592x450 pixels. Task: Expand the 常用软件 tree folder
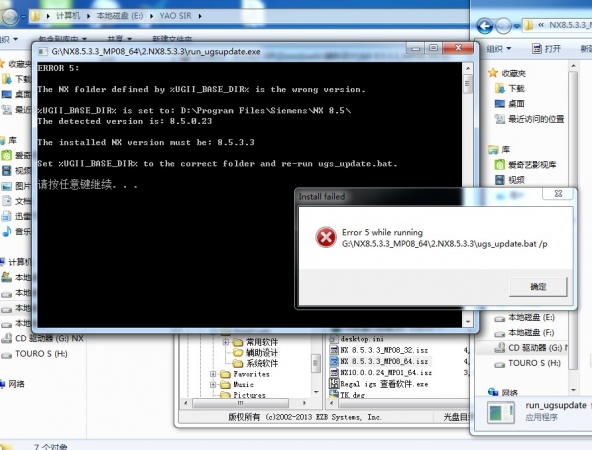coord(225,342)
